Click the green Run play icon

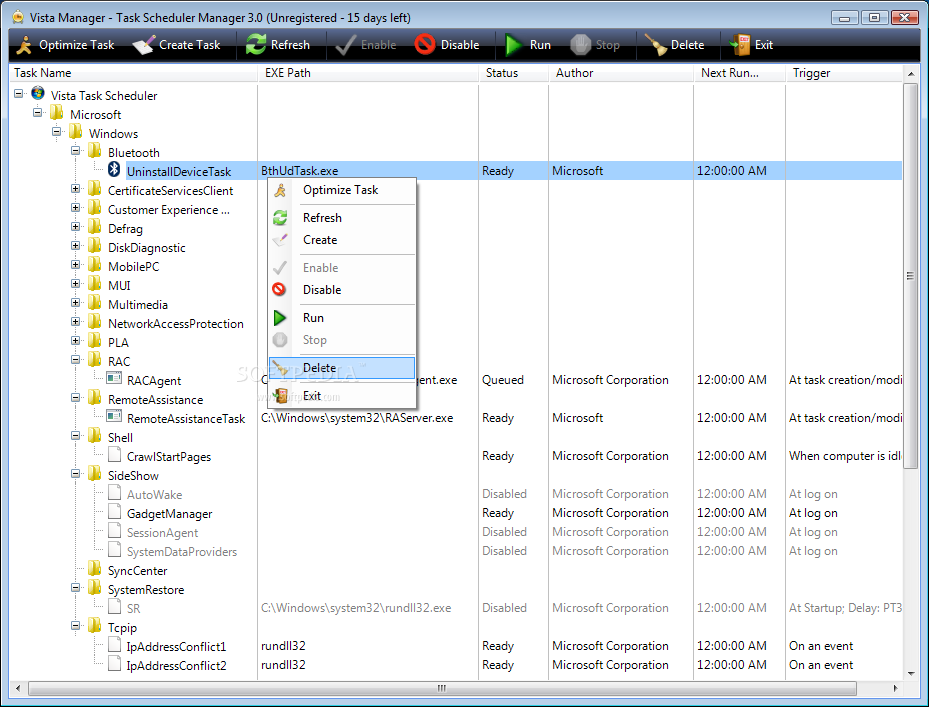point(513,45)
